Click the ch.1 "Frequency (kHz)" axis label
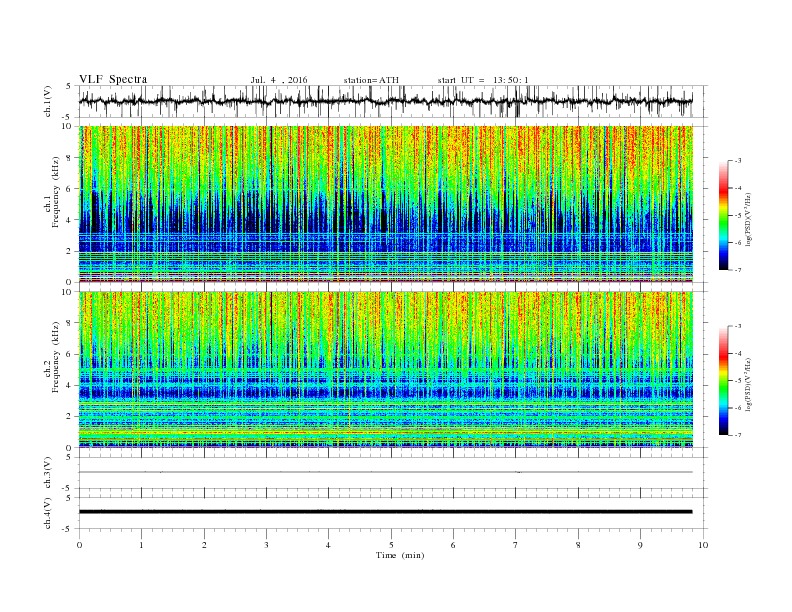792x612 pixels. coord(55,192)
